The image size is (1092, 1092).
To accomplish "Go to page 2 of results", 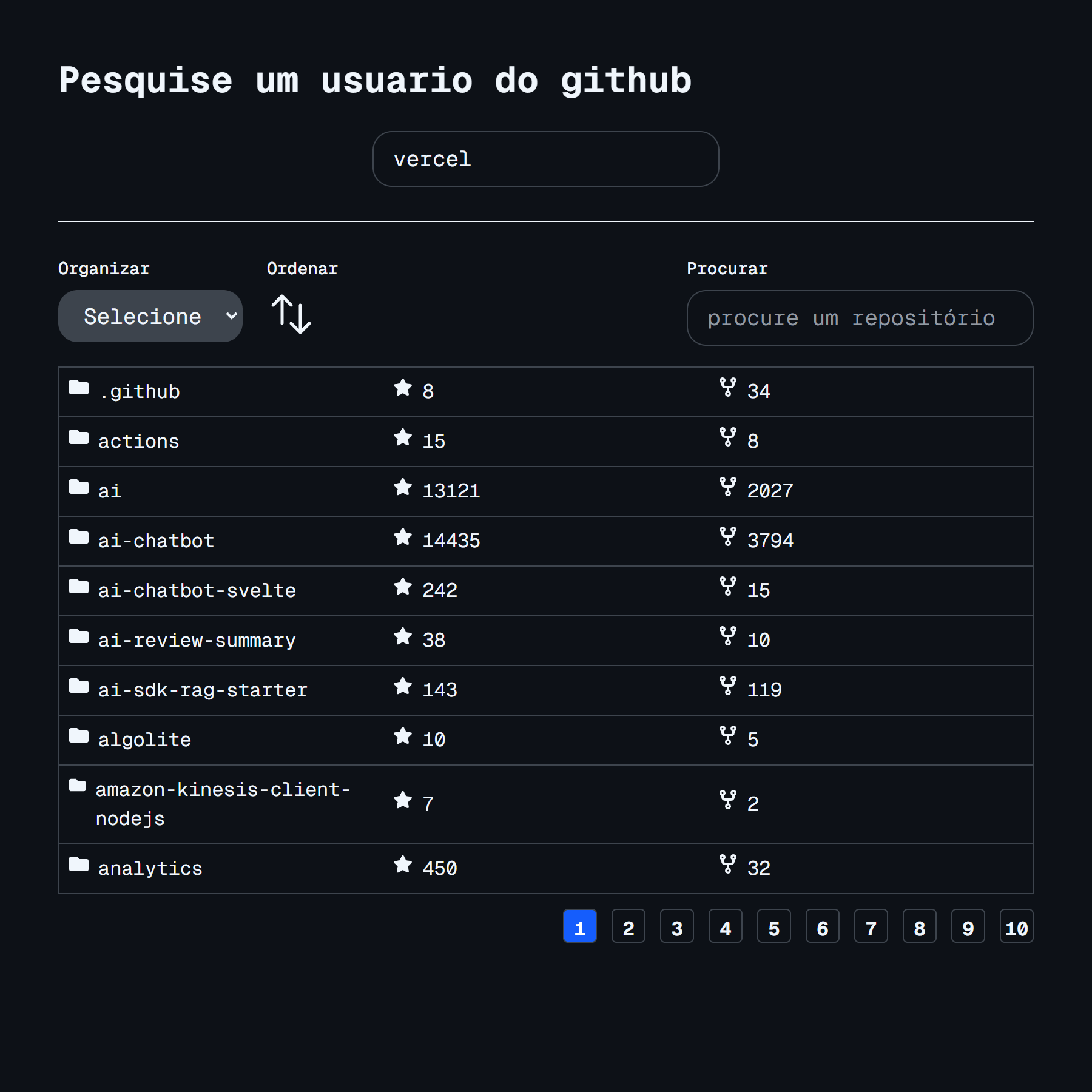I will click(x=629, y=926).
